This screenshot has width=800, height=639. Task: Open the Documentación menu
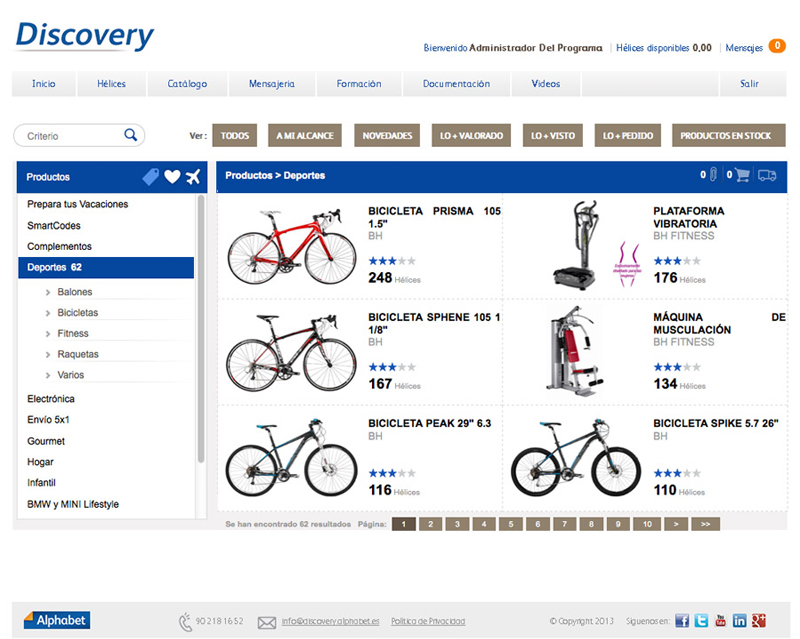[x=456, y=84]
